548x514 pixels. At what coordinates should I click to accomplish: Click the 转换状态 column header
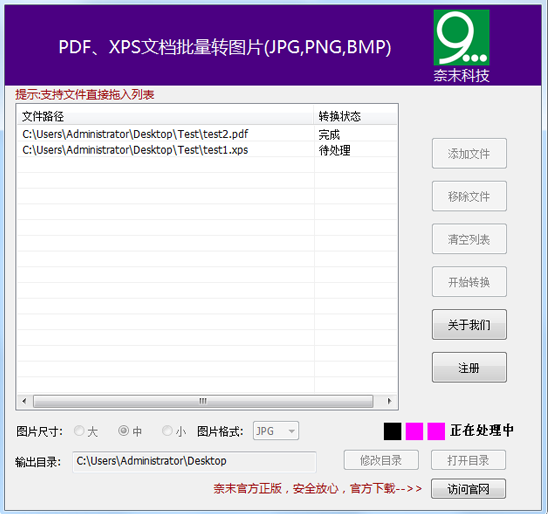pos(355,116)
